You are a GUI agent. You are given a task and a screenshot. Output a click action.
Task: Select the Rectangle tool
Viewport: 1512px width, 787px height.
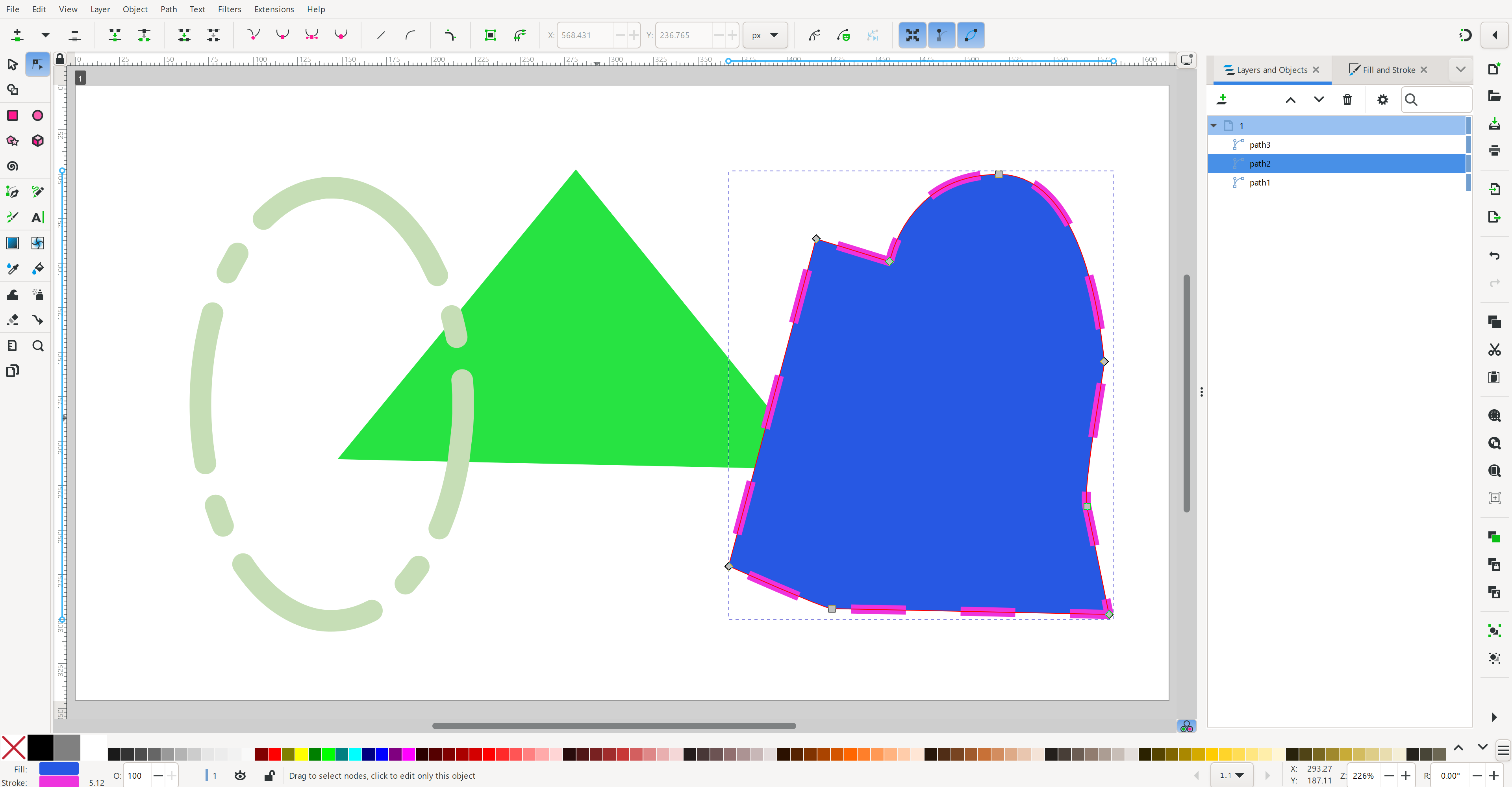pos(12,116)
